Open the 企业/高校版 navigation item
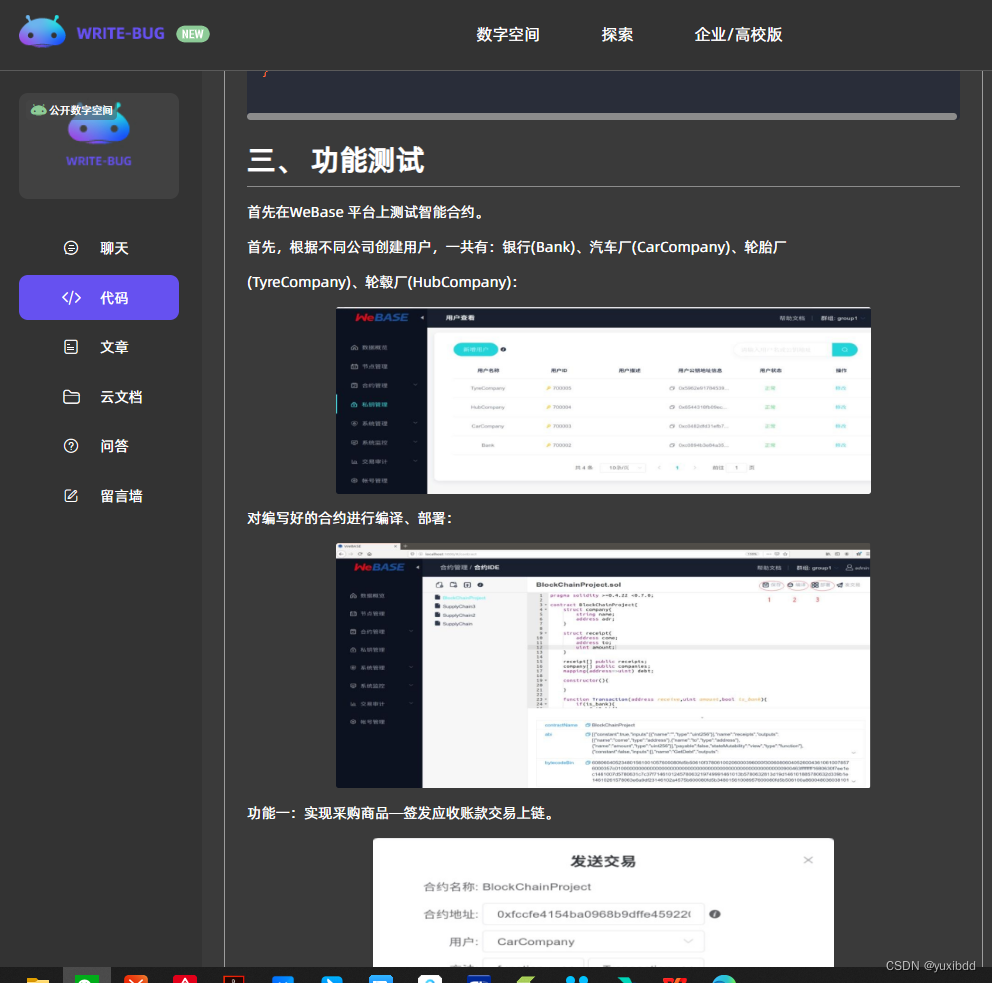The width and height of the screenshot is (992, 983). coord(738,34)
